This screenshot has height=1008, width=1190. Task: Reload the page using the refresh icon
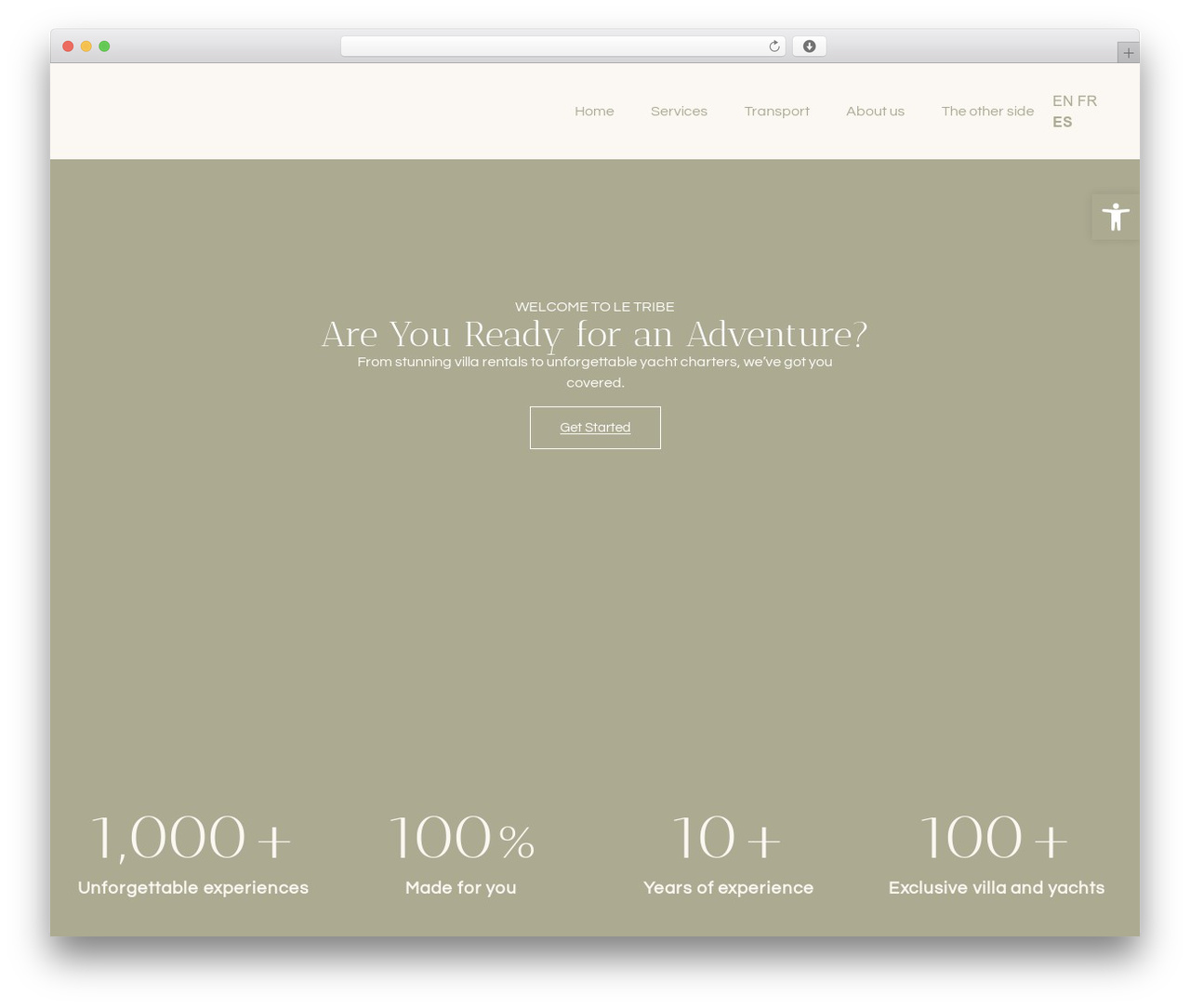click(773, 46)
